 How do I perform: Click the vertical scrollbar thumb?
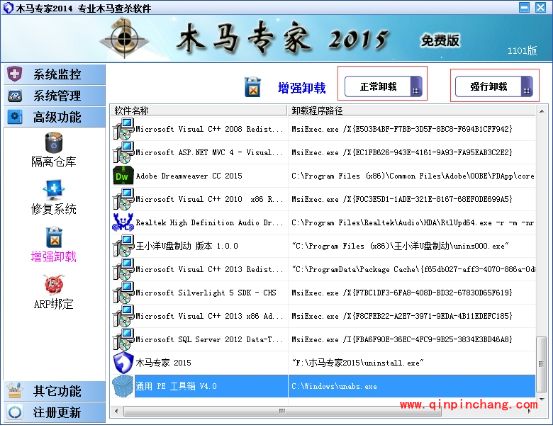tap(541, 364)
